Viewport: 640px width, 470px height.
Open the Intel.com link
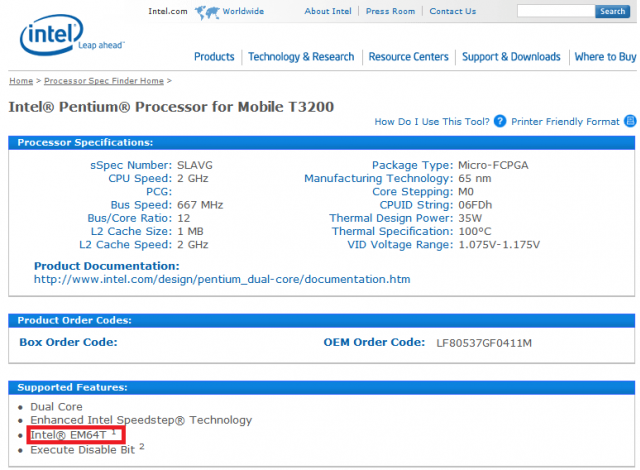tap(168, 11)
